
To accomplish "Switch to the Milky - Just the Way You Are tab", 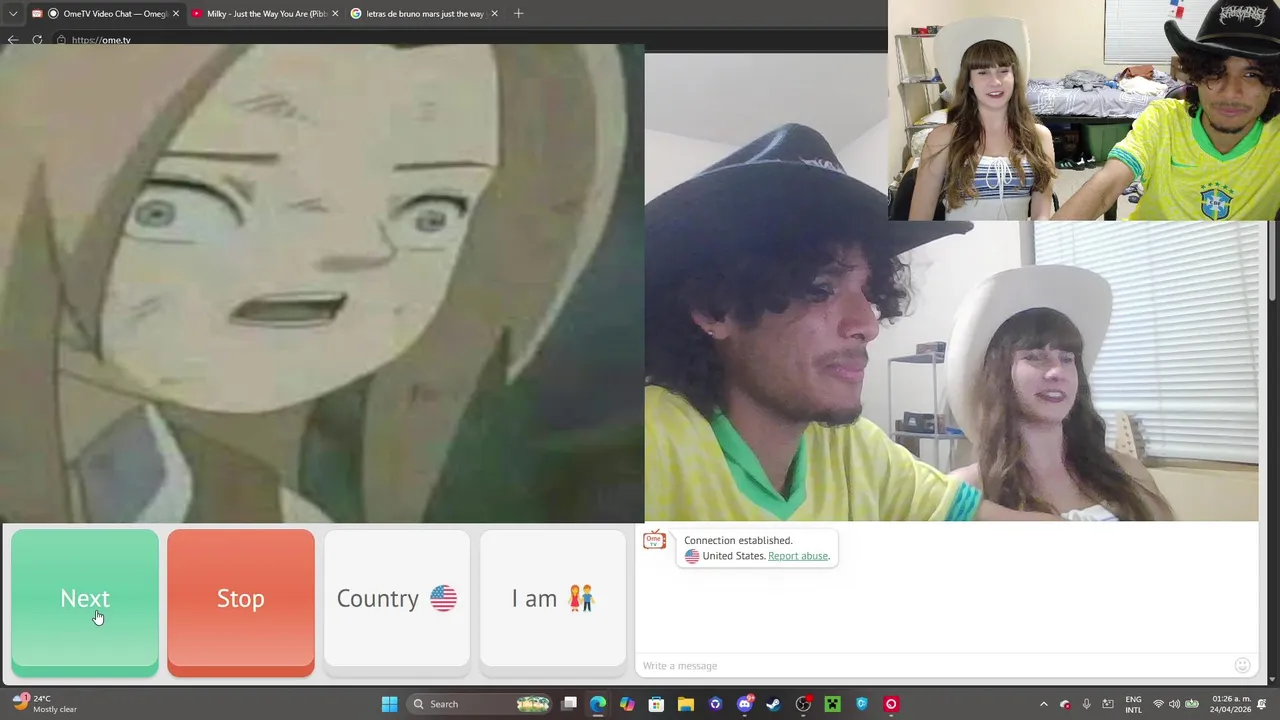I will click(x=265, y=14).
